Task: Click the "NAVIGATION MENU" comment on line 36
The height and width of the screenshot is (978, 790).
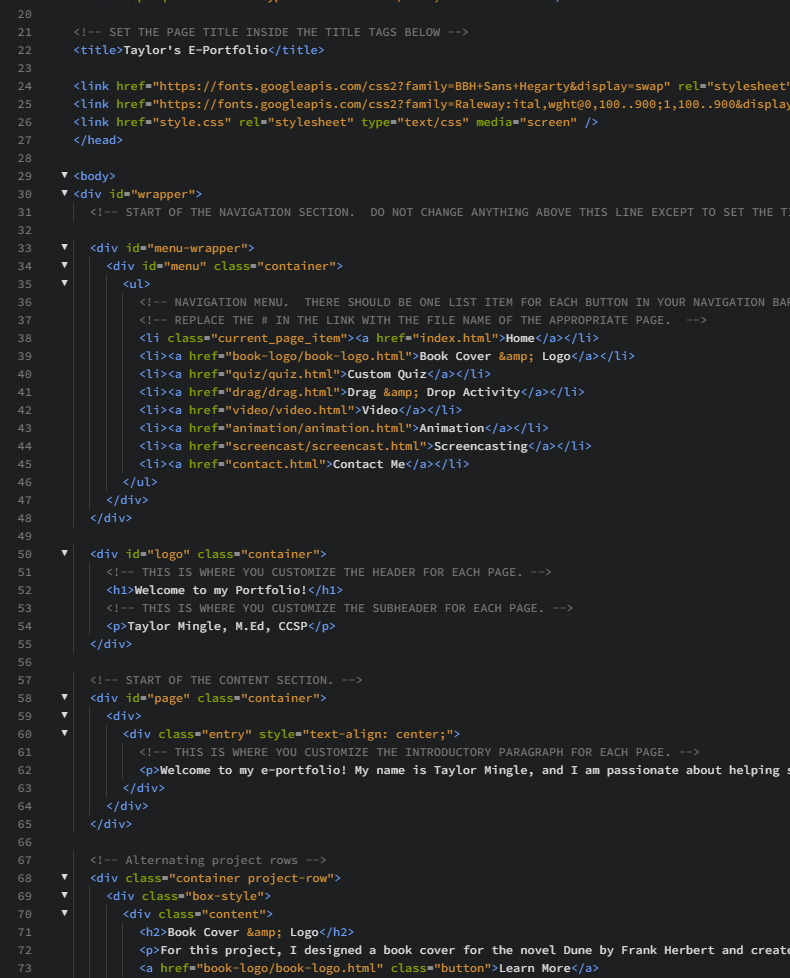Action: point(465,303)
